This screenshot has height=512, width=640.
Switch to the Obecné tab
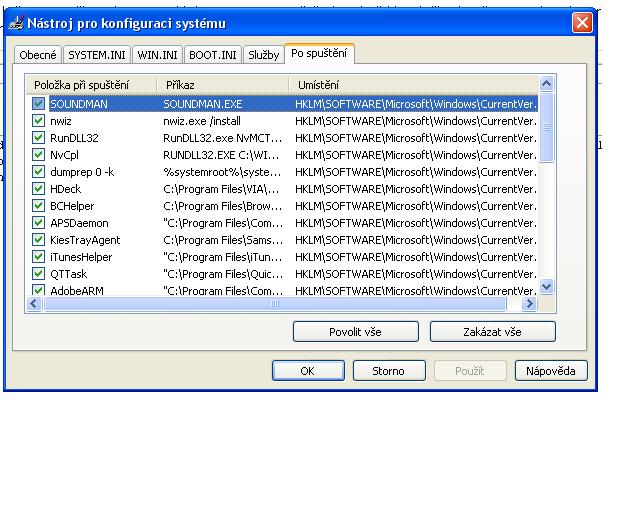(x=38, y=55)
